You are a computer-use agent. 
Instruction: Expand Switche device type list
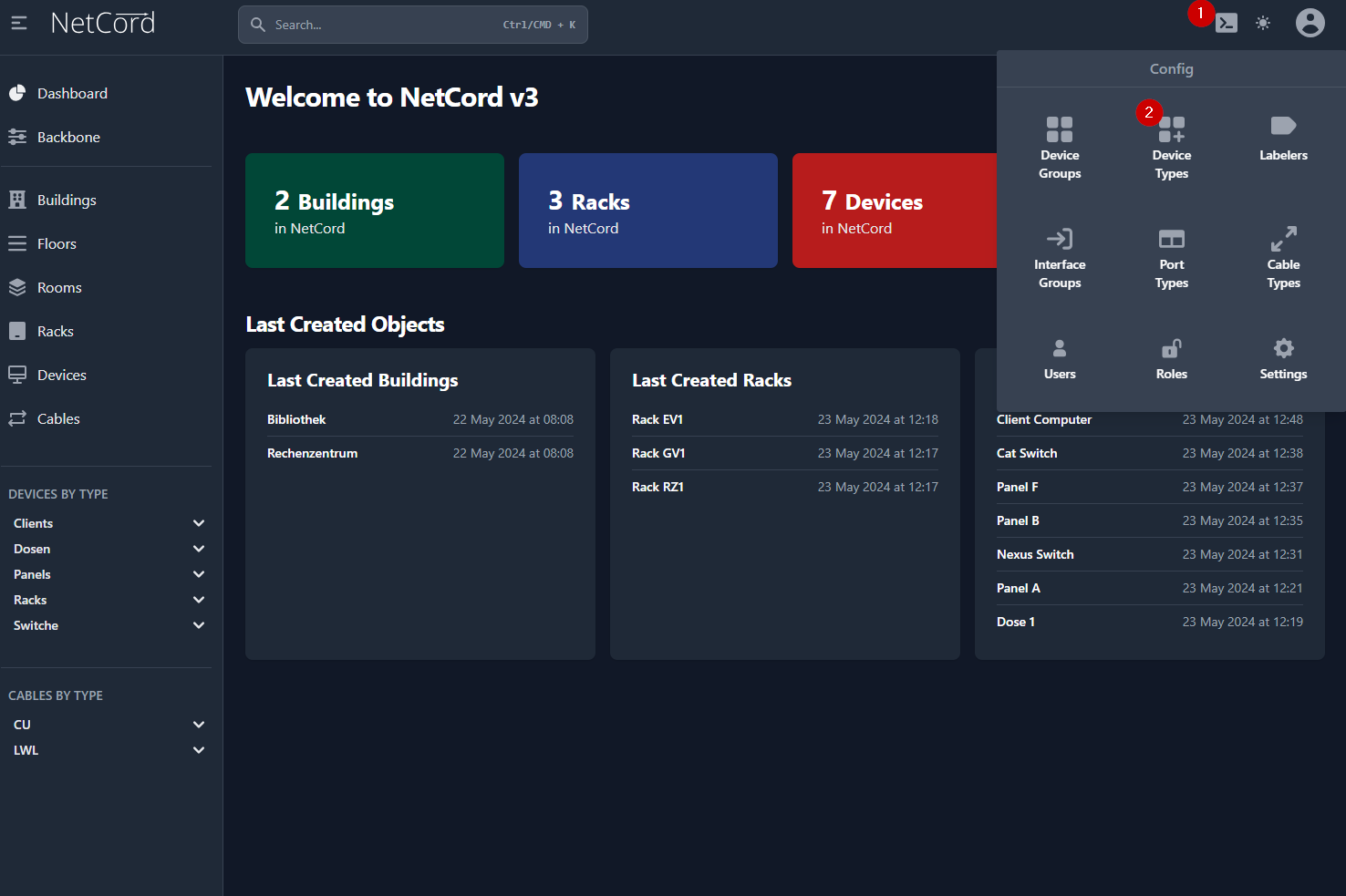tap(198, 625)
